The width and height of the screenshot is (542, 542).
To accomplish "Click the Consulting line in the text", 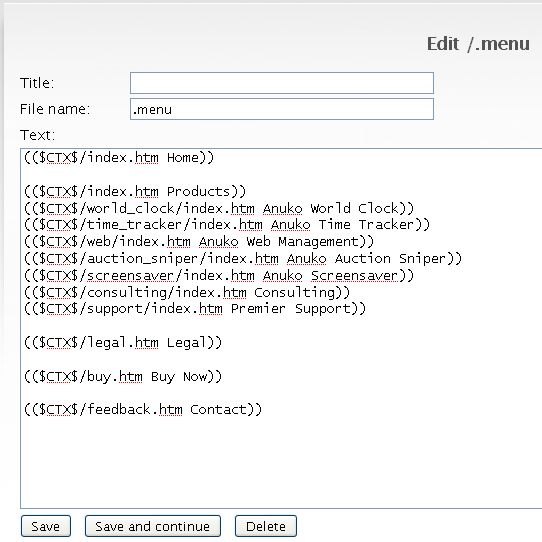I will [187, 292].
